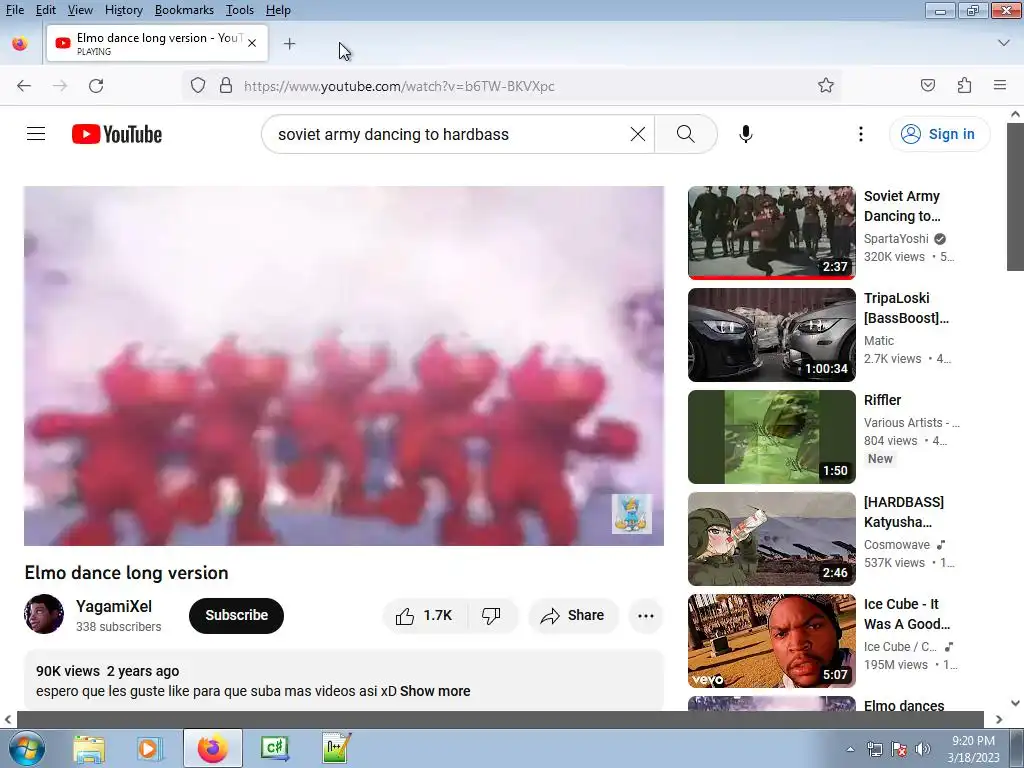Viewport: 1024px width, 768px height.
Task: Open the YouTube hamburger guide menu
Action: coord(36,134)
